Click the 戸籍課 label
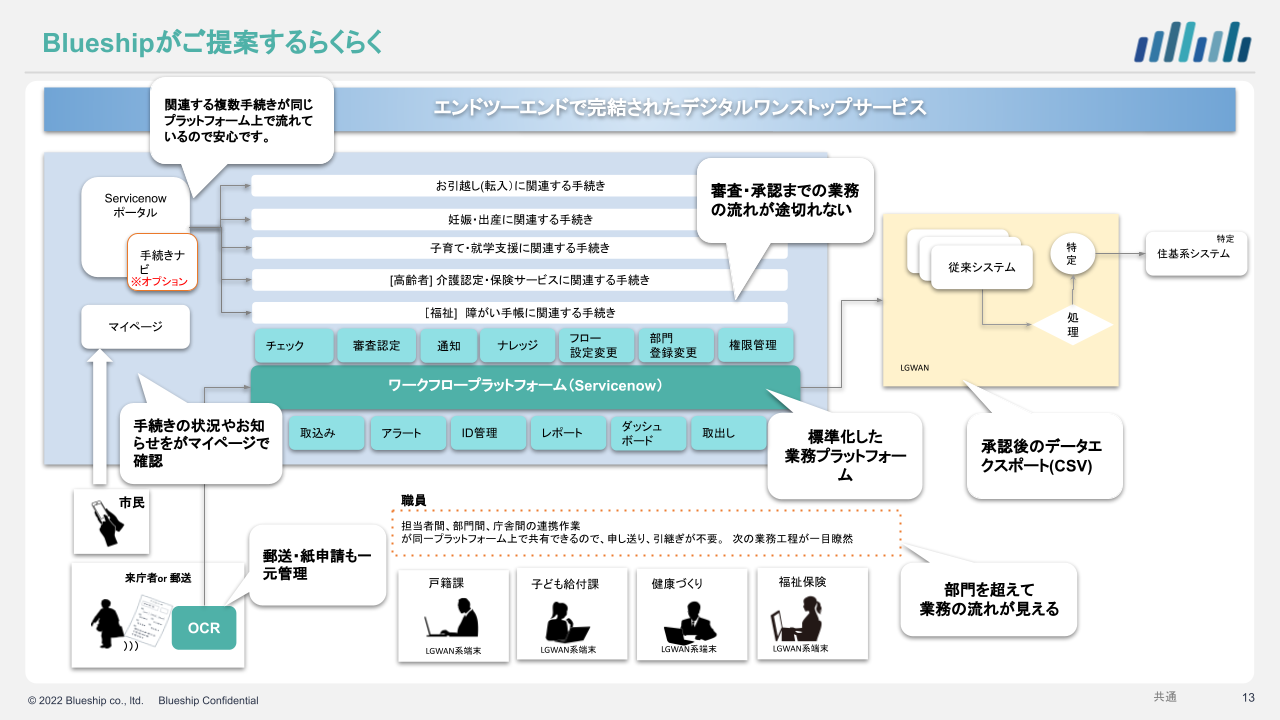Image resolution: width=1280 pixels, height=720 pixels. 446,583
